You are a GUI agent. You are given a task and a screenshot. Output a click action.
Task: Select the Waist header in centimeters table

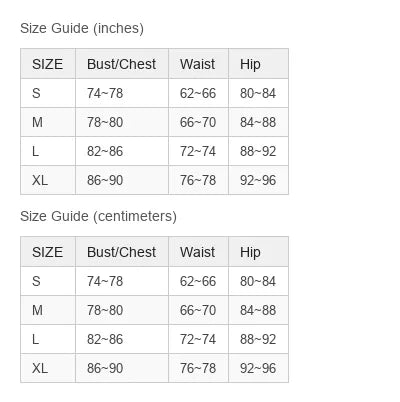[x=199, y=252]
